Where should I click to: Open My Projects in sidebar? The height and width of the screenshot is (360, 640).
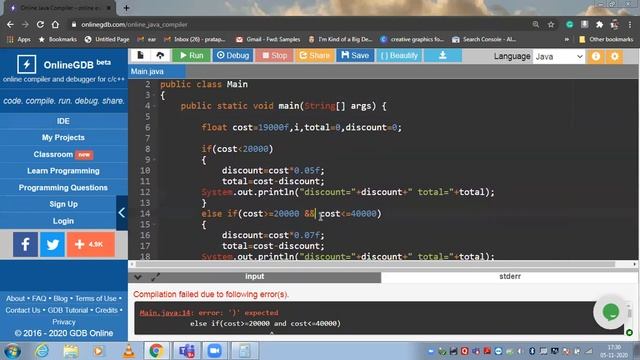tap(63, 138)
